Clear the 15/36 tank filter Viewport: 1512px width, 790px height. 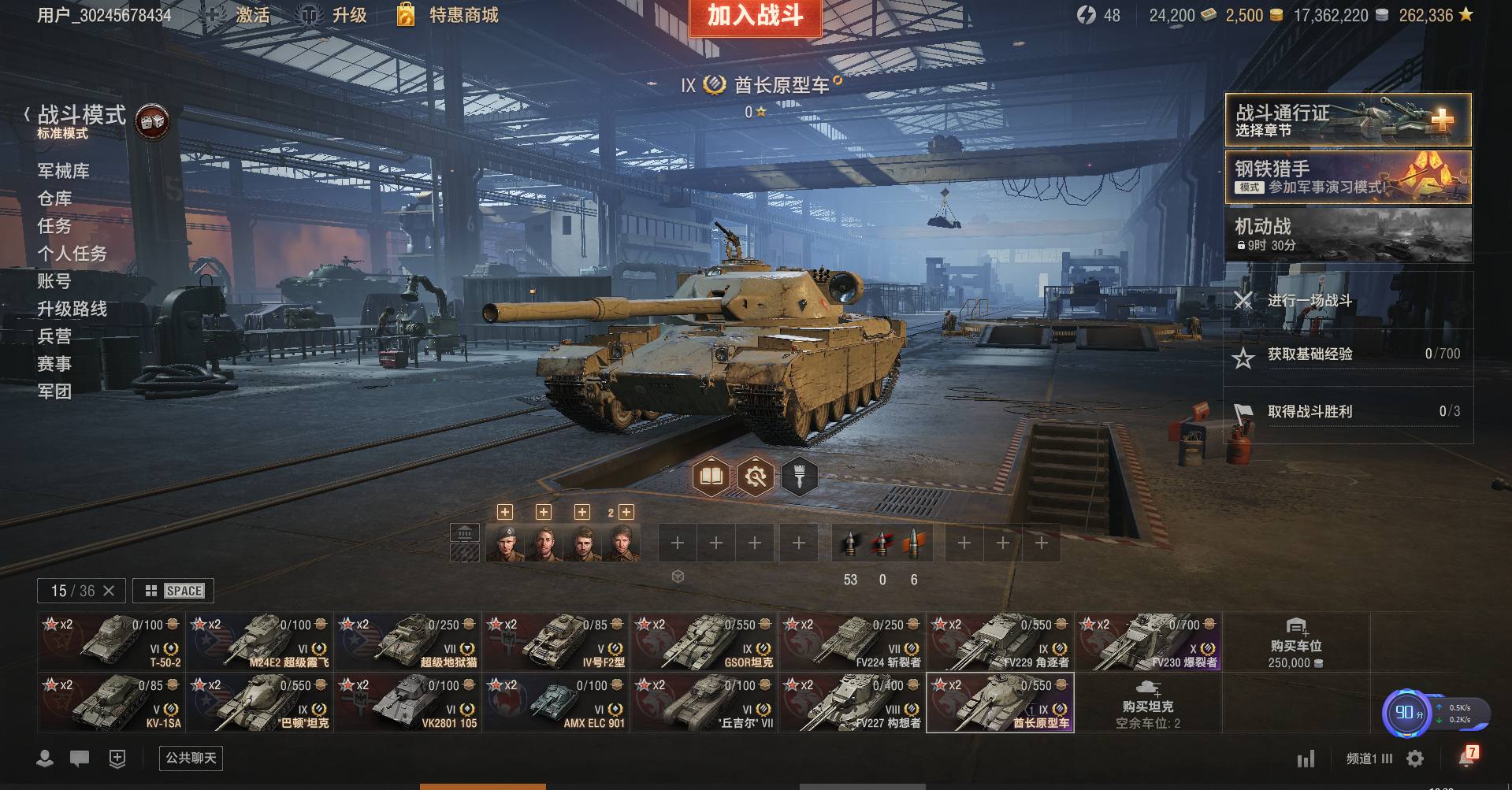point(109,591)
